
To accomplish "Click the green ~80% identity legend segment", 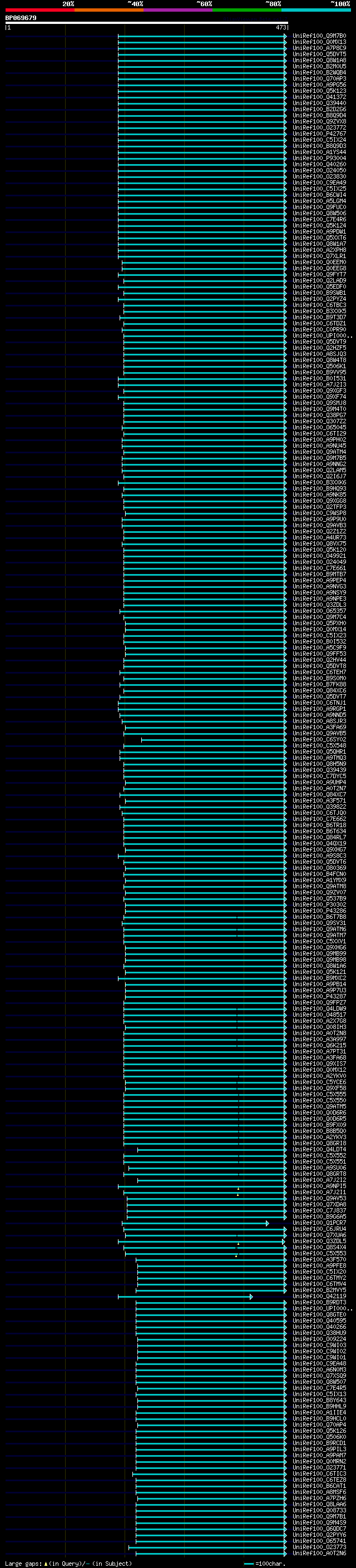I will (x=247, y=10).
